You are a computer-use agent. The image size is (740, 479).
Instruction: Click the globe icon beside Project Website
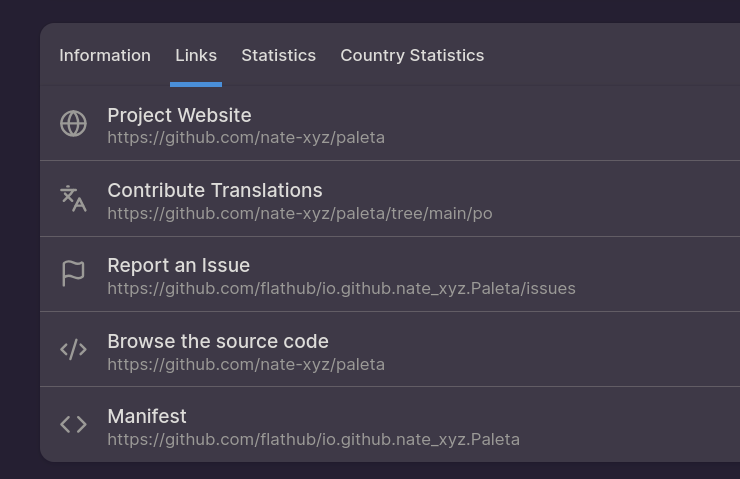pos(73,123)
